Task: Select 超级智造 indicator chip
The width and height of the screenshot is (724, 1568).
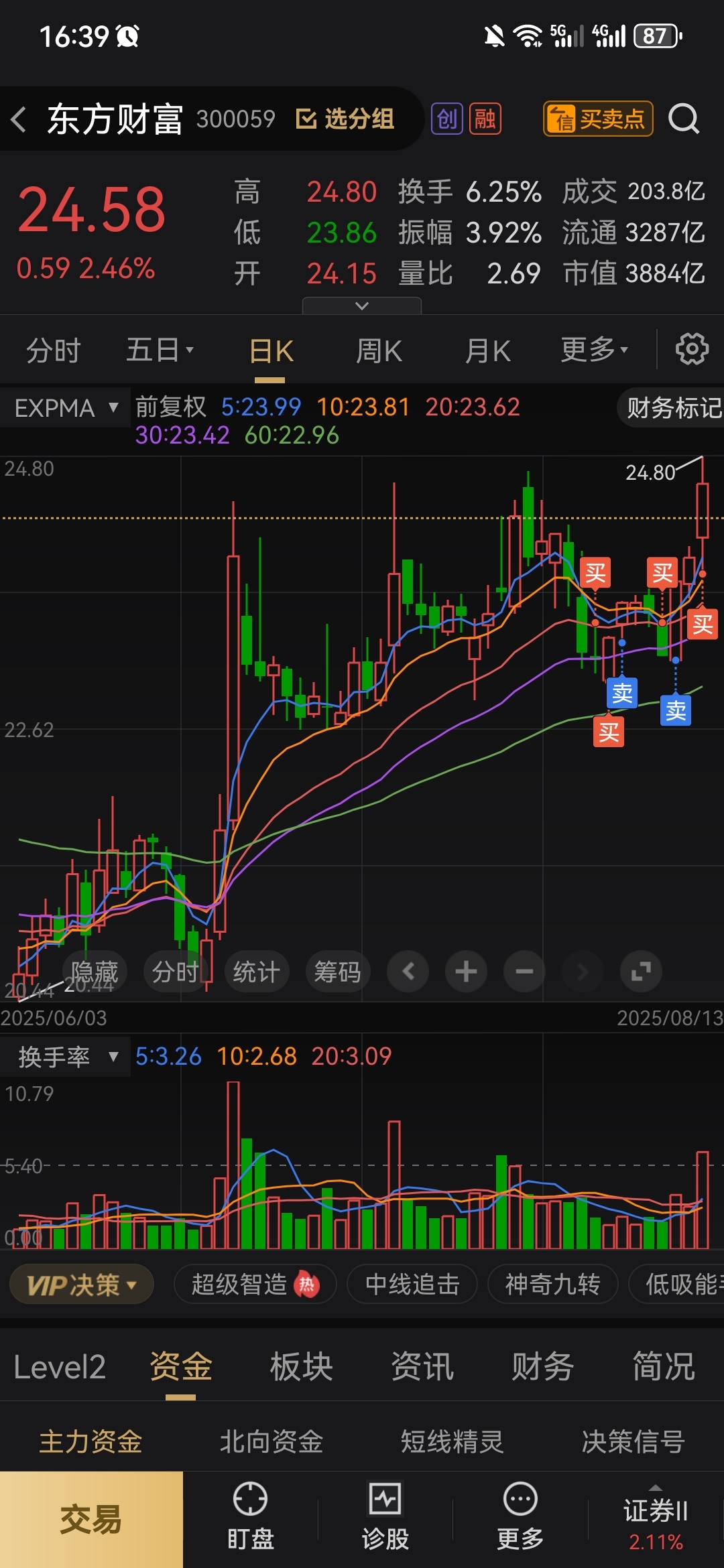Action: tap(255, 1285)
